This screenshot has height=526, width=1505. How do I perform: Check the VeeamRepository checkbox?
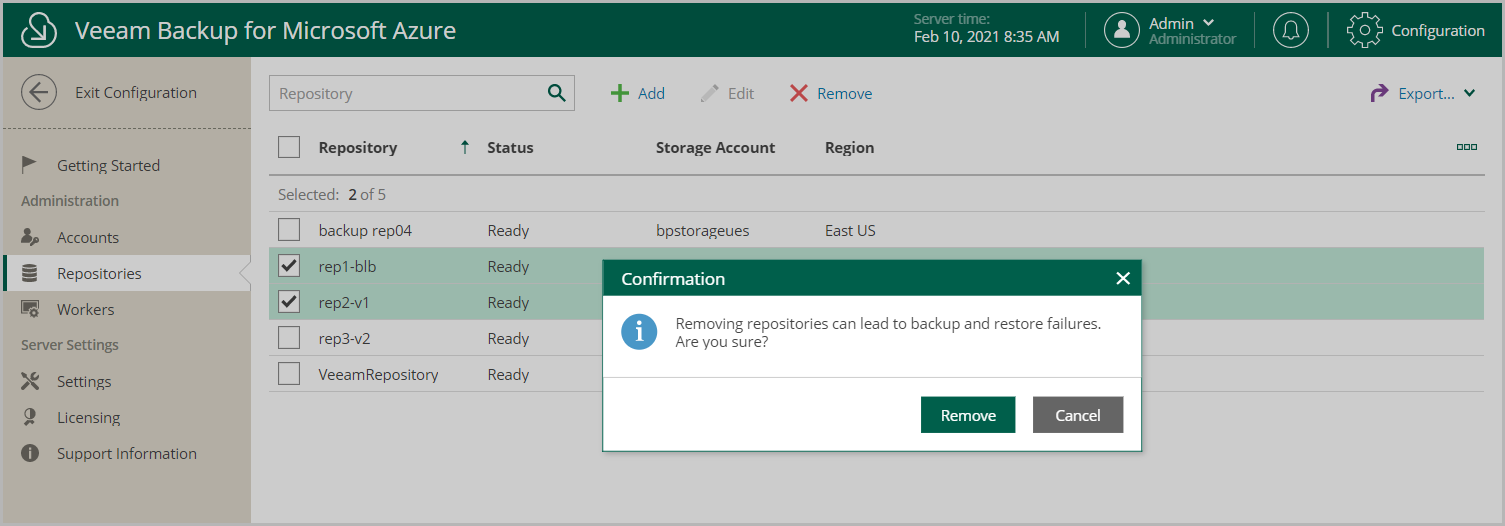(x=289, y=374)
